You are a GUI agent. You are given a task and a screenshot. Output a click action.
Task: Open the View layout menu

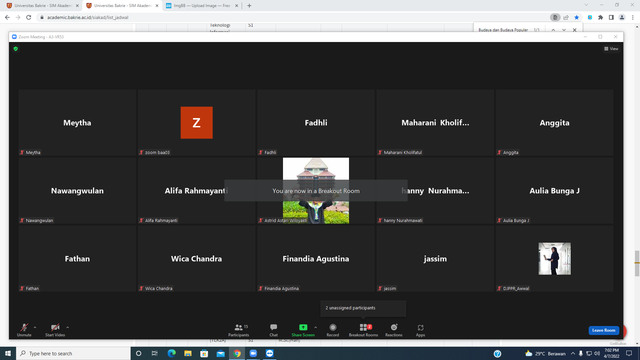coord(611,49)
